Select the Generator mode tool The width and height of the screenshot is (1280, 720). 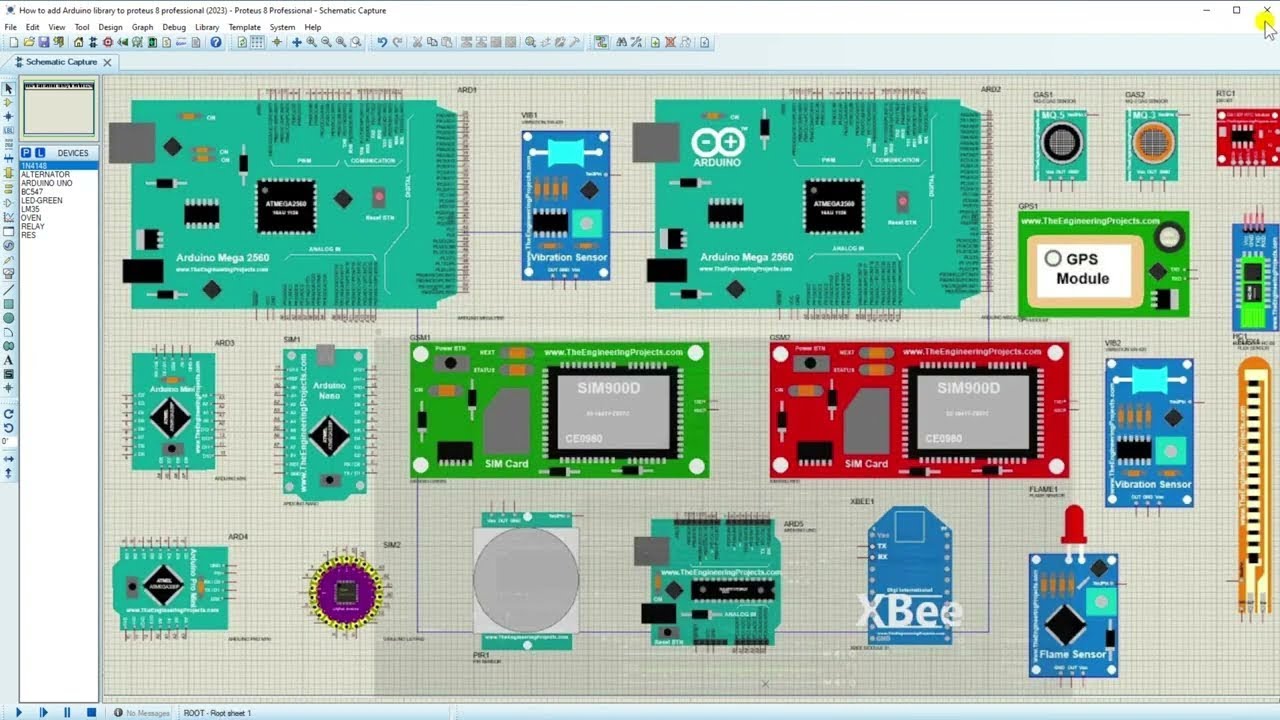pyautogui.click(x=8, y=245)
